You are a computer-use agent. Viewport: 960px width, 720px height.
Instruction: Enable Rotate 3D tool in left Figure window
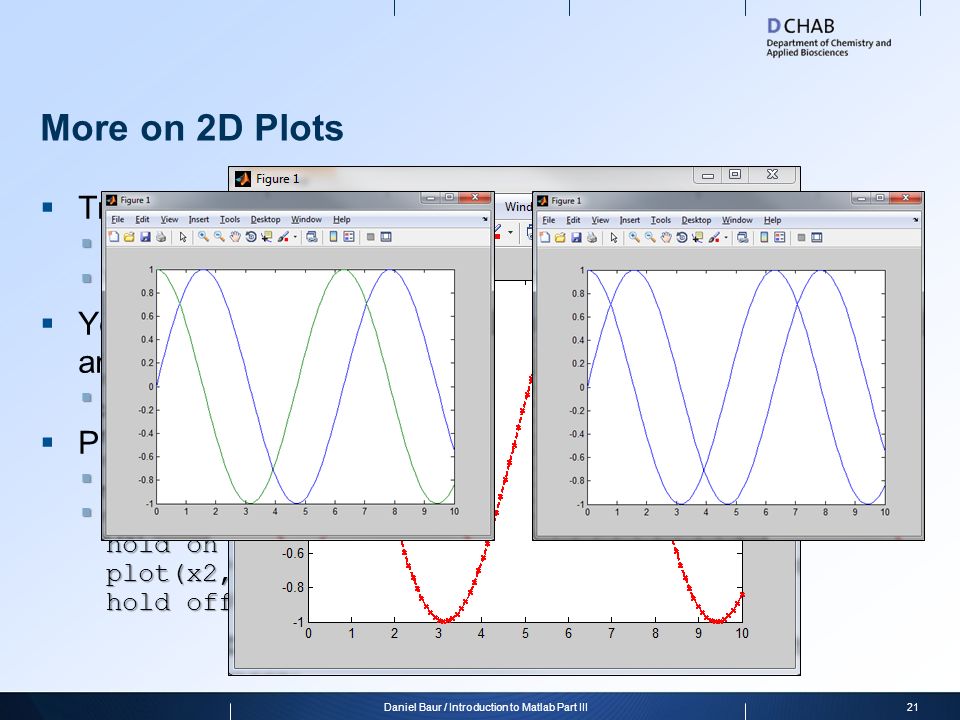coord(251,237)
